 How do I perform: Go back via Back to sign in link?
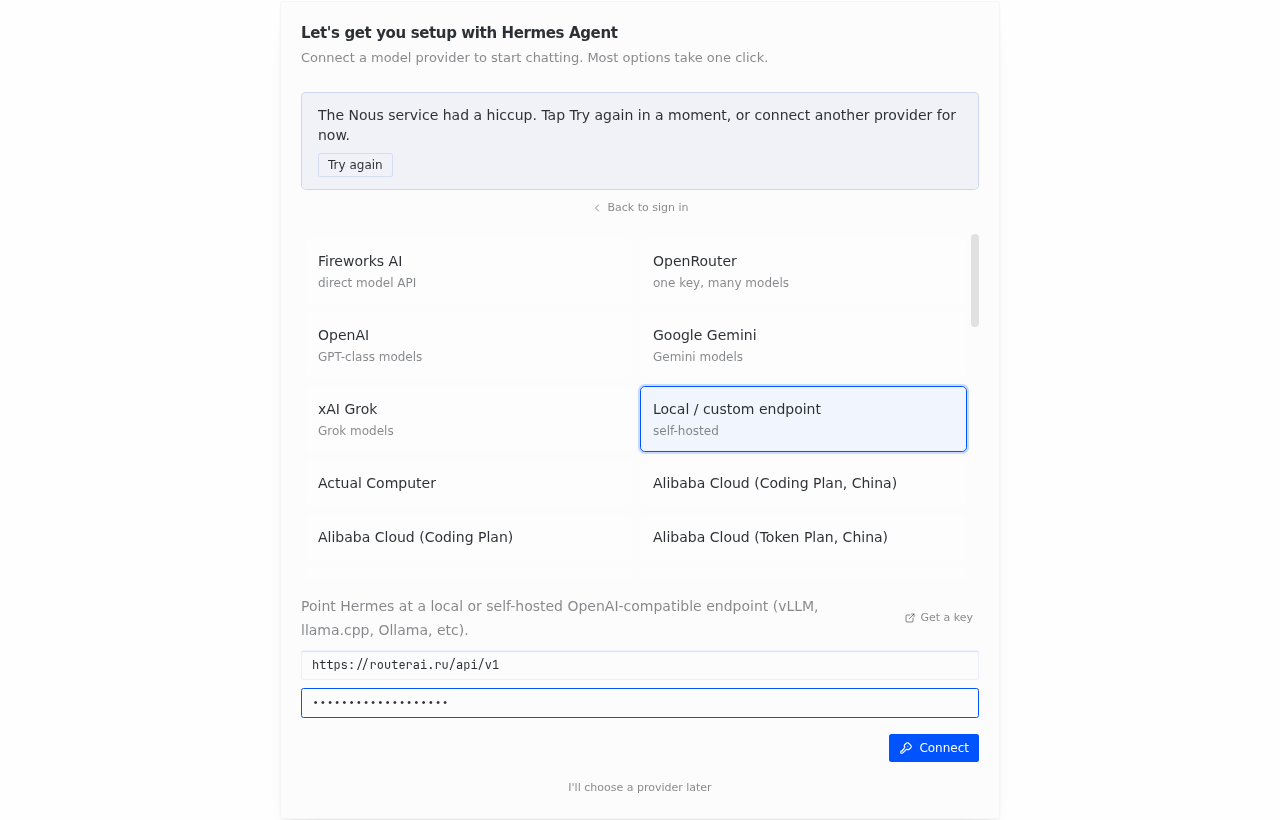tap(640, 208)
